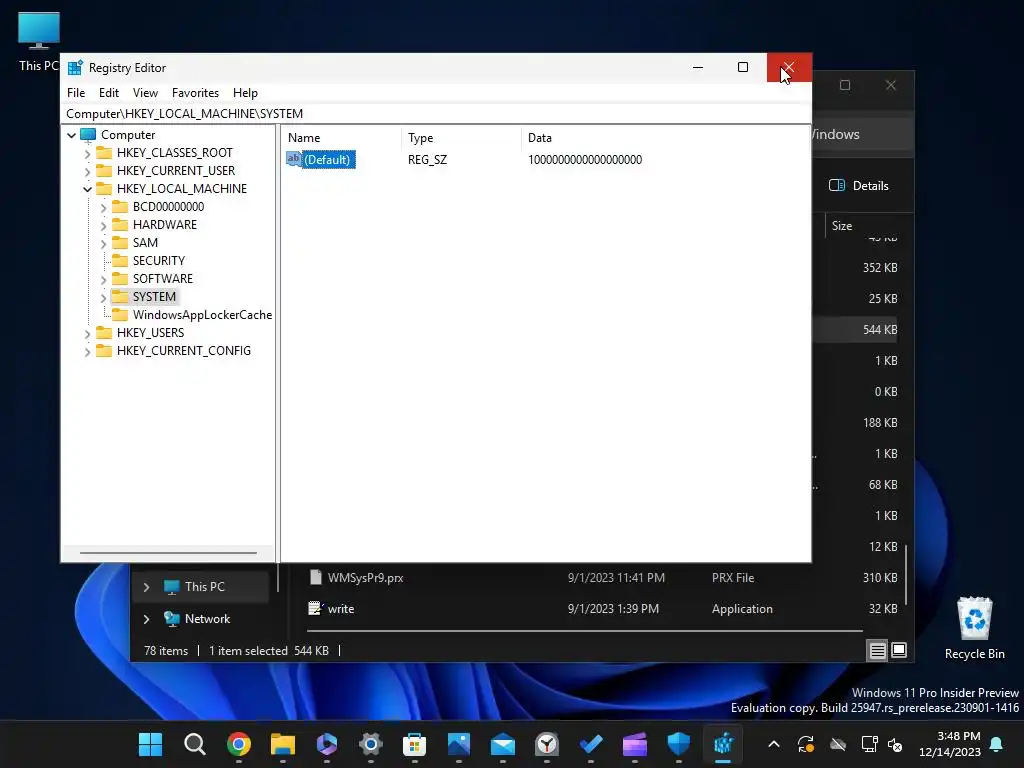
Task: Switch File Explorer to large thumbnails view
Action: [899, 650]
